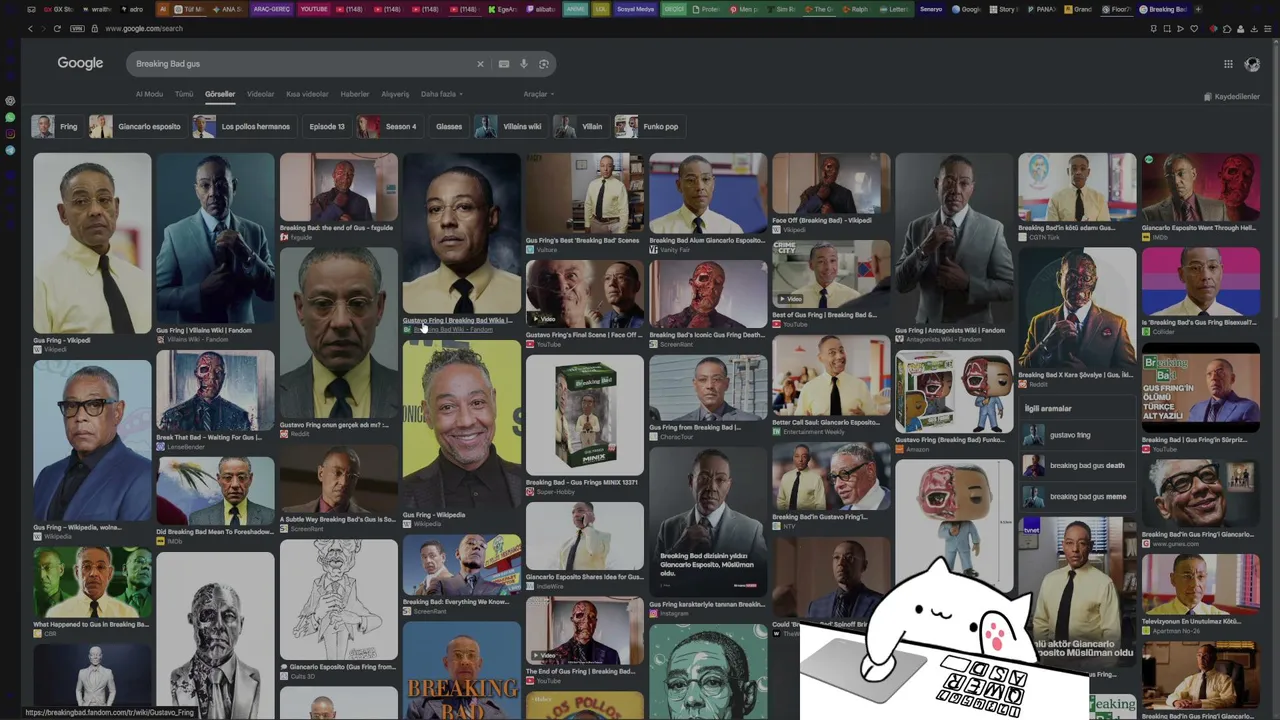Filter by the Villains wiki chip
Screen dimensions: 1280x720
(510, 127)
